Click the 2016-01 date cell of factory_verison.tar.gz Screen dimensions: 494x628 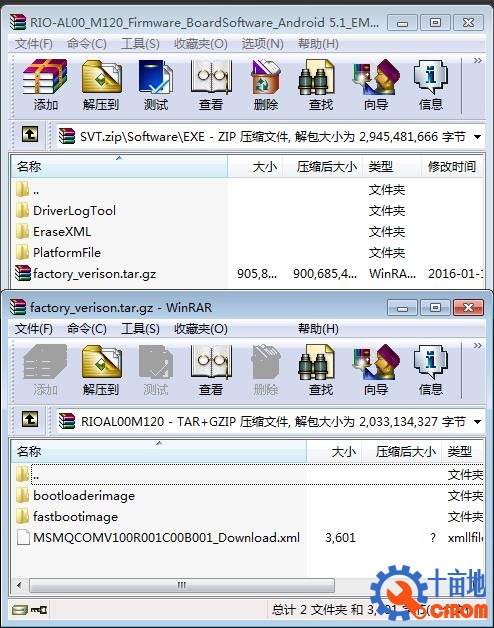click(x=456, y=274)
